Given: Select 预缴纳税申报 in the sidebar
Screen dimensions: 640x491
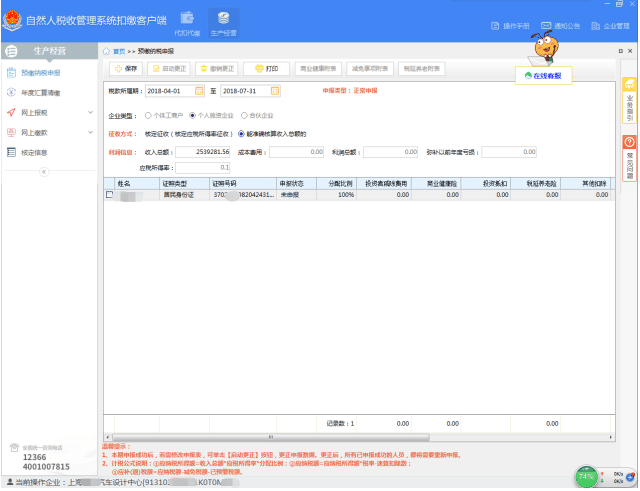Looking at the screenshot, I should [x=41, y=73].
